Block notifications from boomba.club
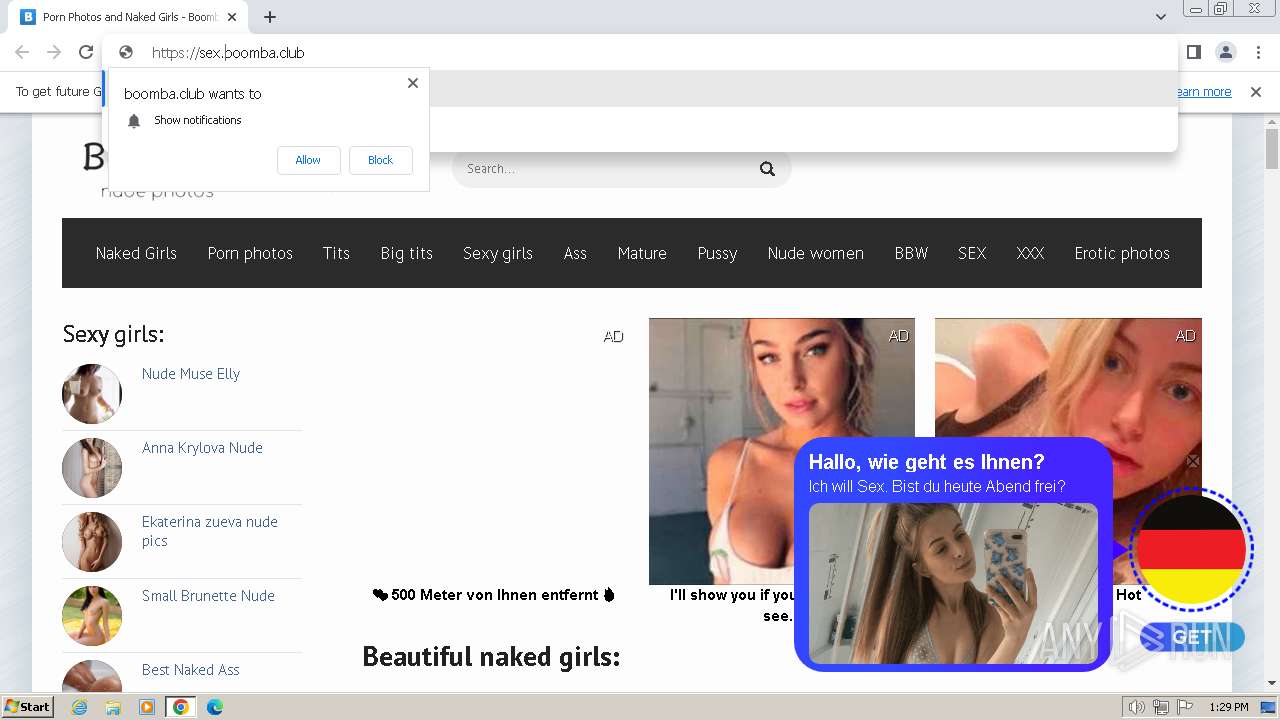This screenshot has width=1280, height=720. click(x=380, y=160)
